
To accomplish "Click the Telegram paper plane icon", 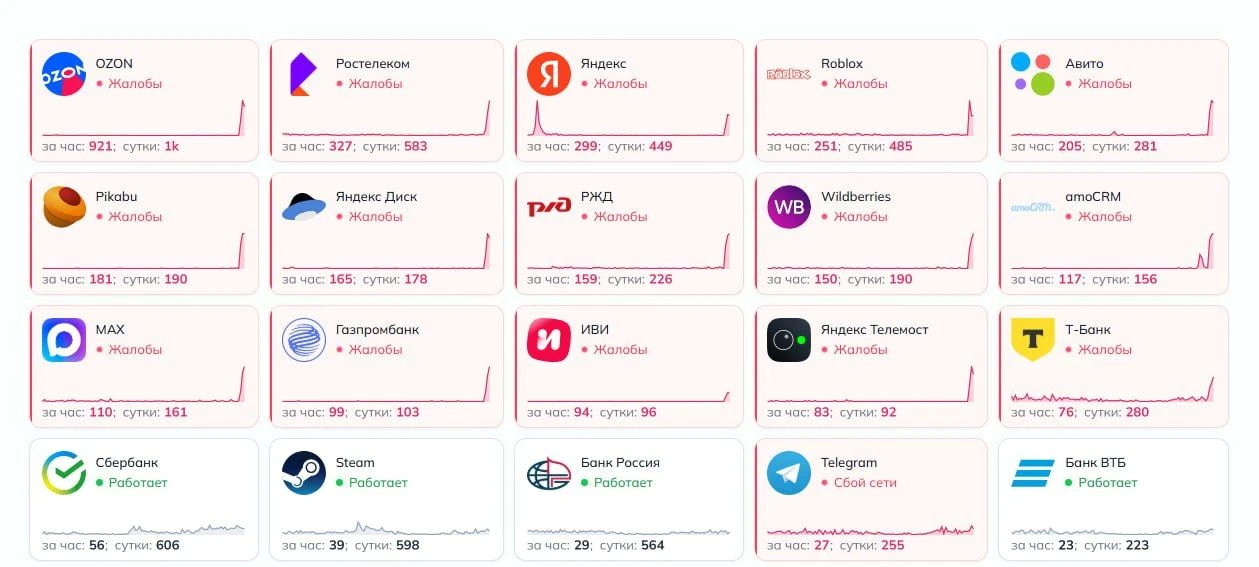I will click(789, 473).
